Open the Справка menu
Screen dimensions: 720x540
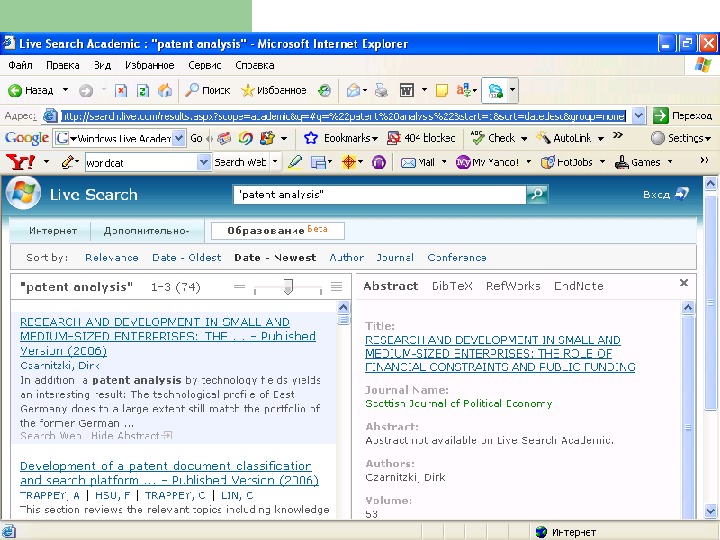(x=255, y=65)
